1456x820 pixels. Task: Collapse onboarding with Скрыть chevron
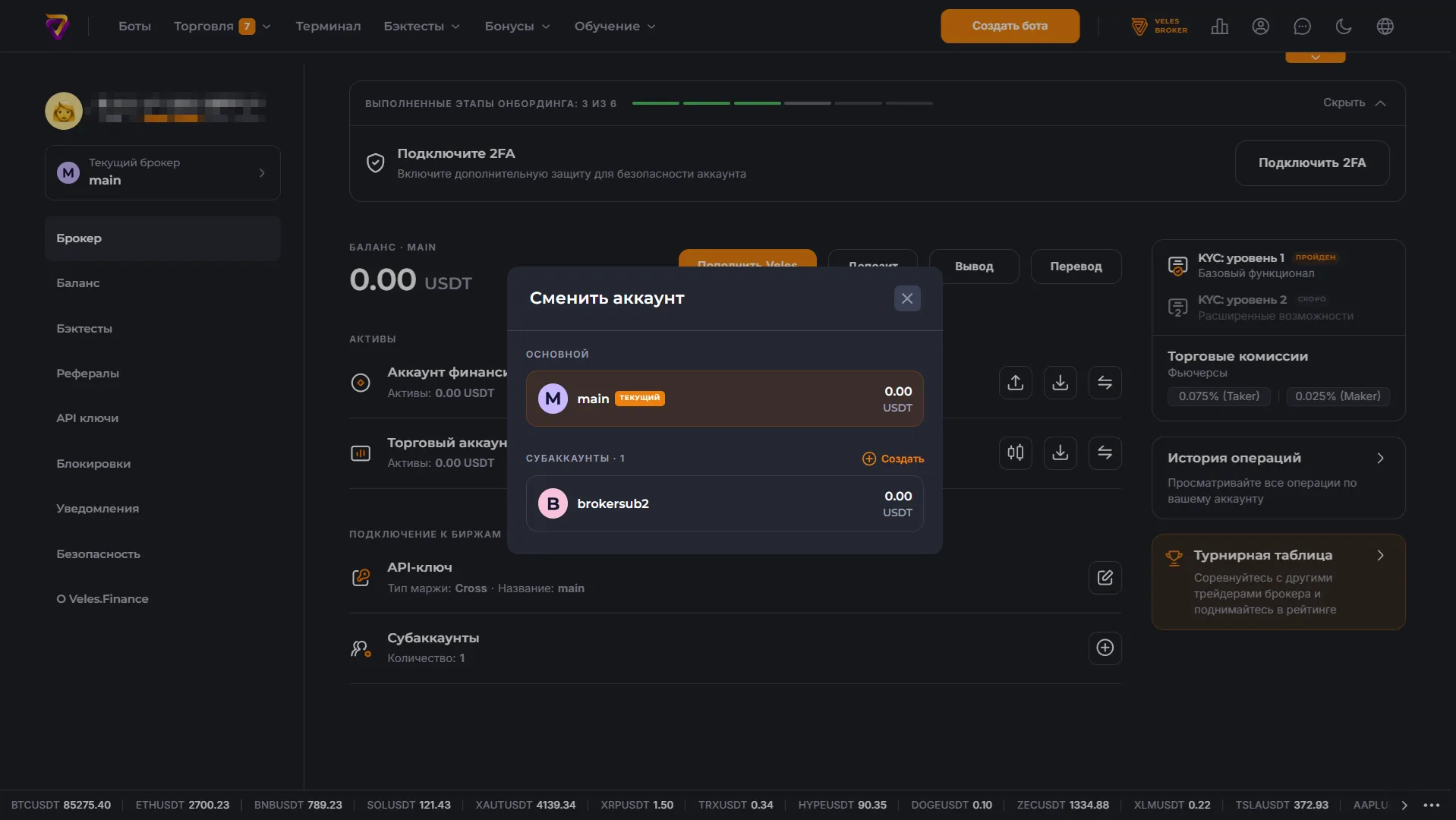(1354, 103)
